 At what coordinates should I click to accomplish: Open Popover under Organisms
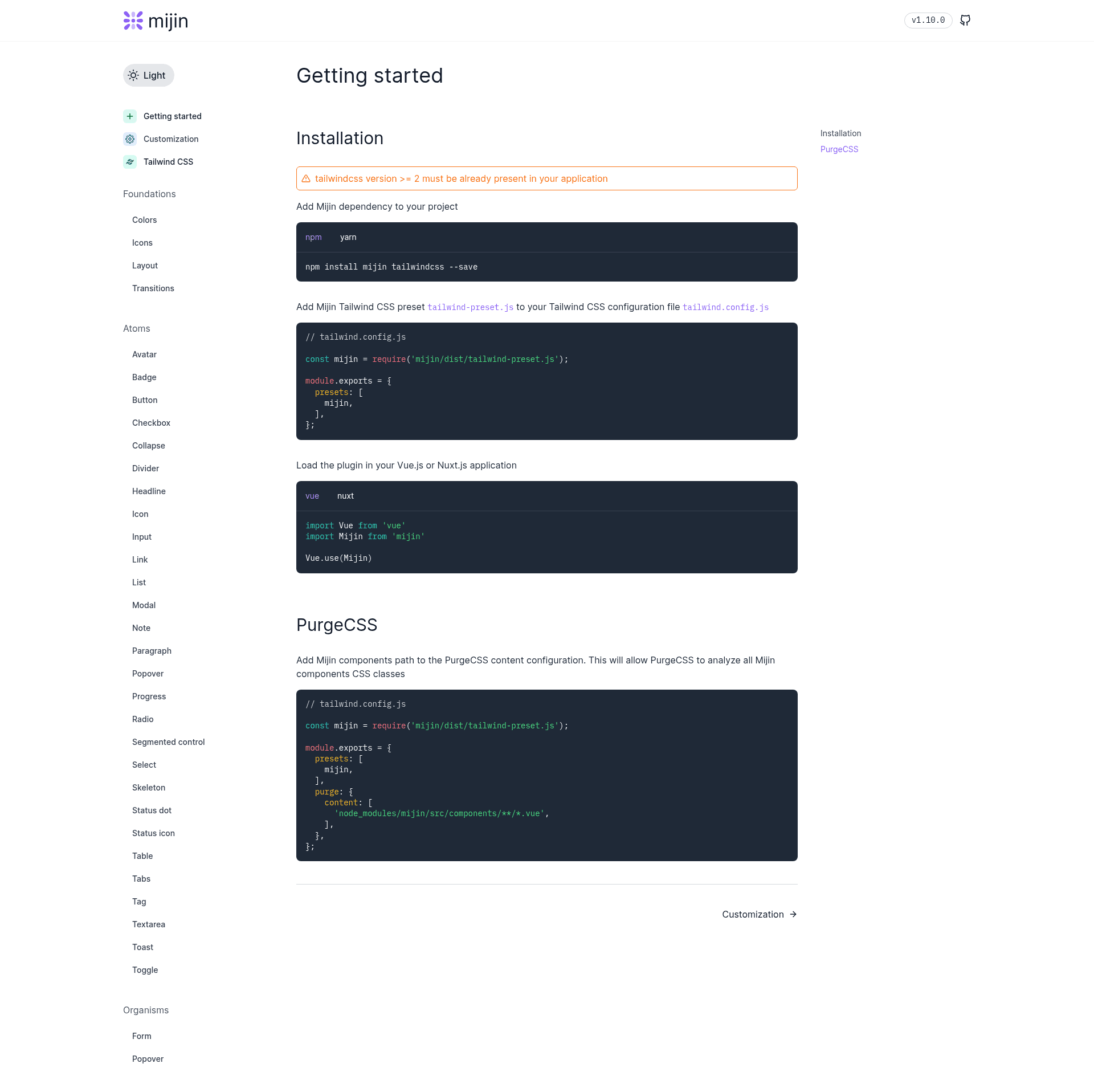pos(148,1059)
